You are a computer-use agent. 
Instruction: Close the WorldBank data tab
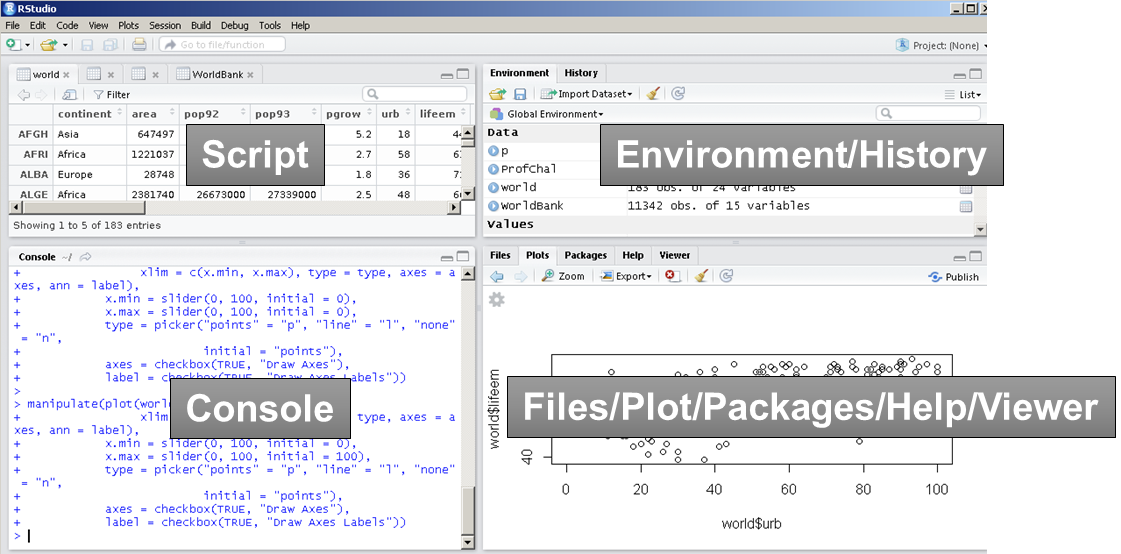(250, 74)
